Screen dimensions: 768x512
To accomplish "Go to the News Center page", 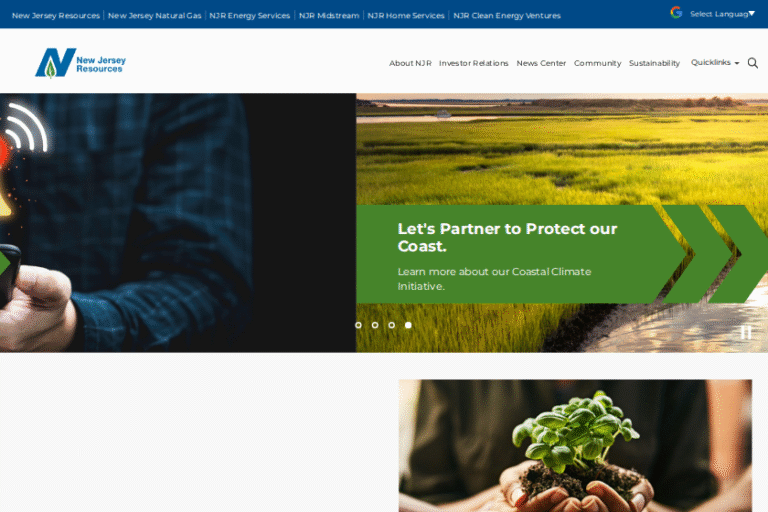I will tap(541, 63).
